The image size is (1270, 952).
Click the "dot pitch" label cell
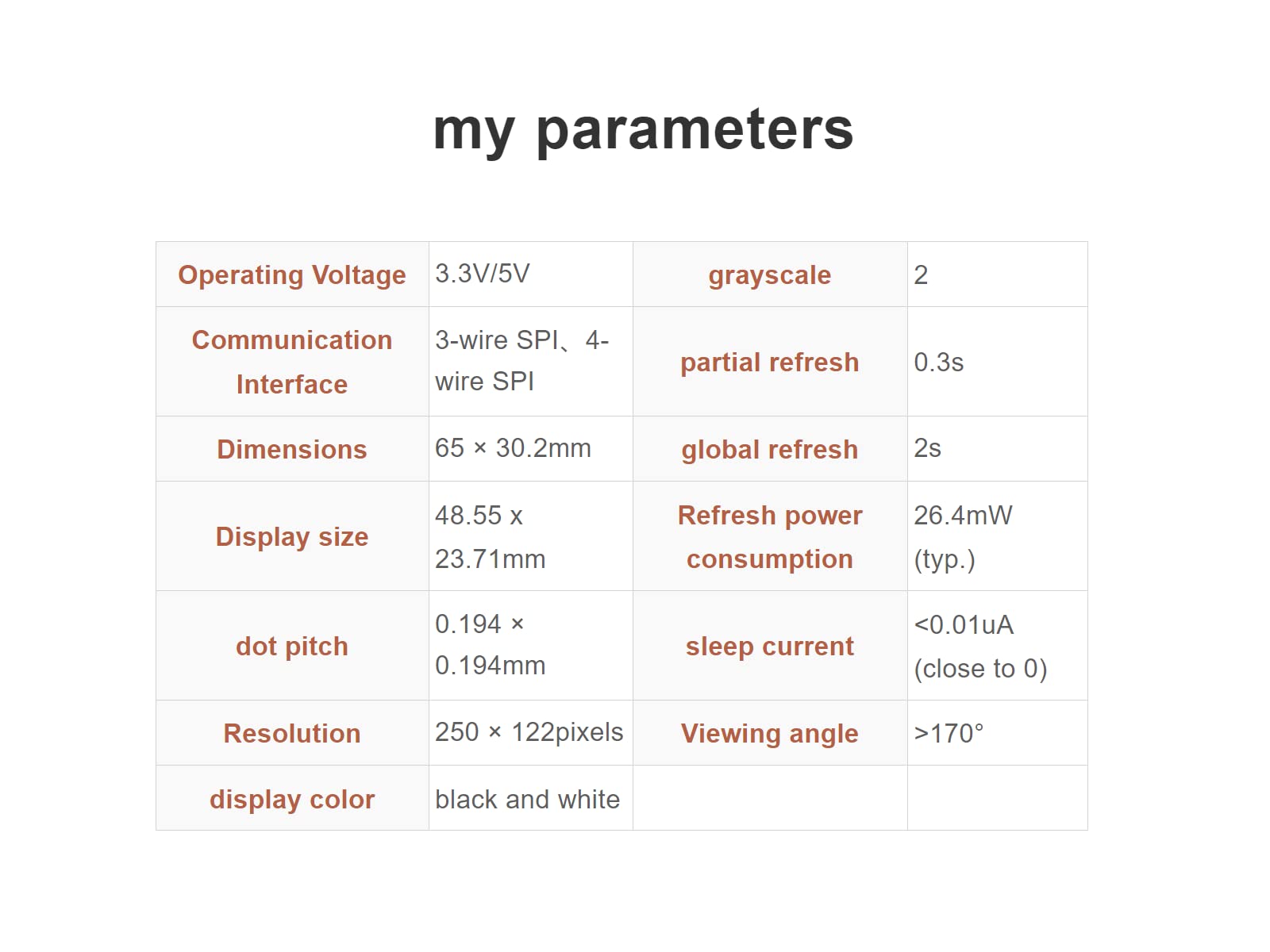292,647
